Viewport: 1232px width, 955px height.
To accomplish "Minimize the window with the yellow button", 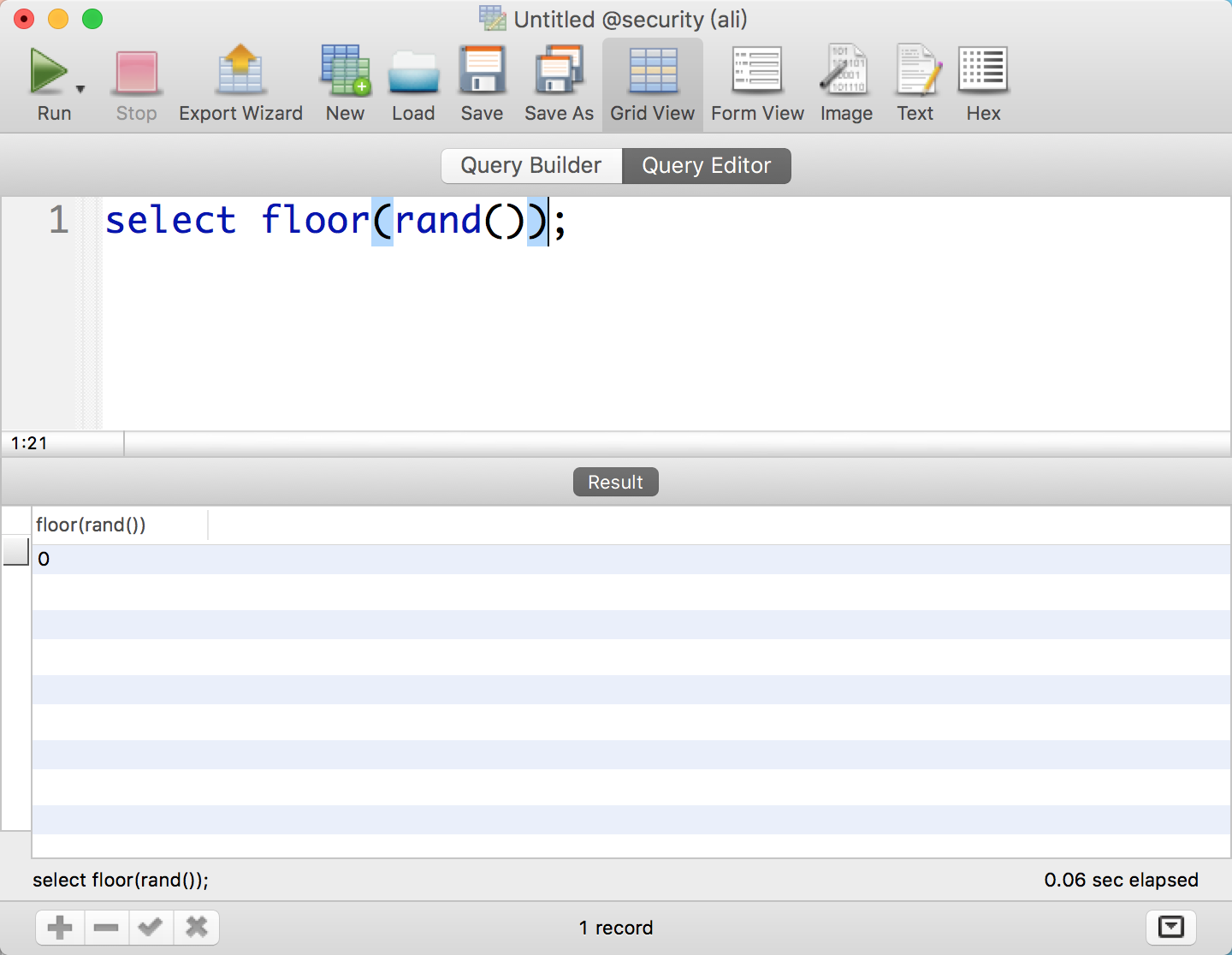I will coord(58,19).
